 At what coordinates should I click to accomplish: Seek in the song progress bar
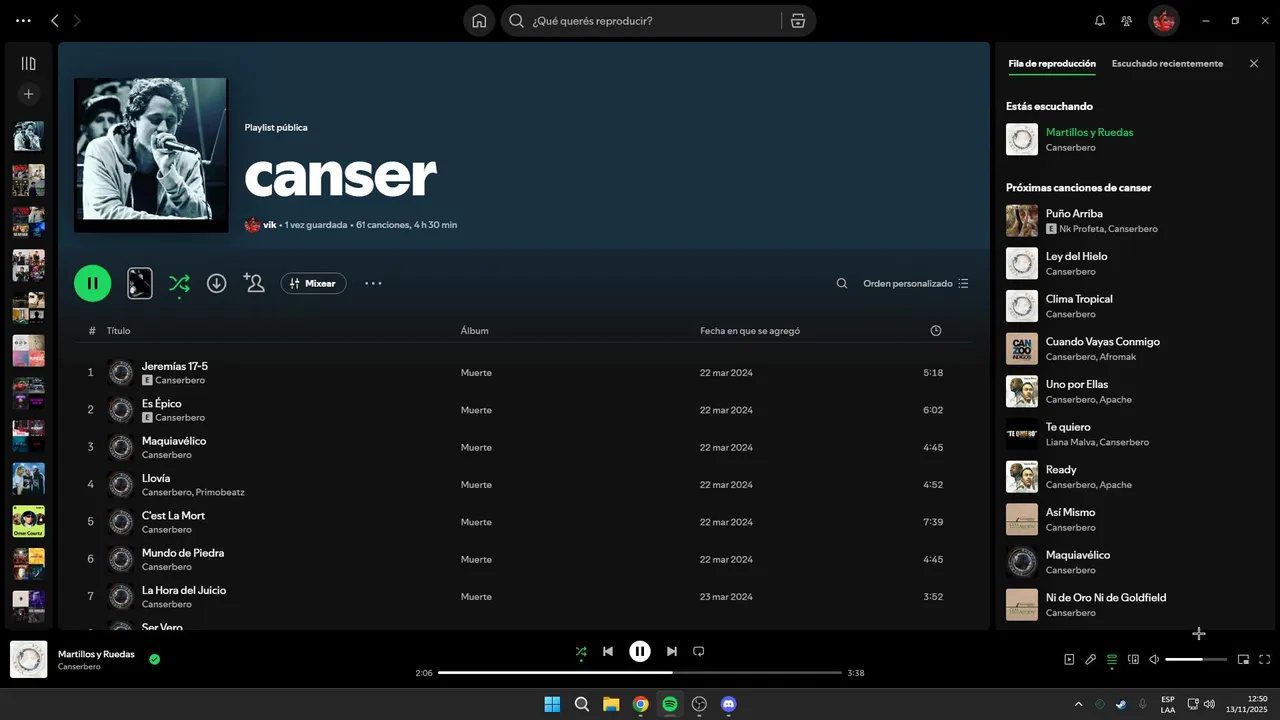[640, 673]
